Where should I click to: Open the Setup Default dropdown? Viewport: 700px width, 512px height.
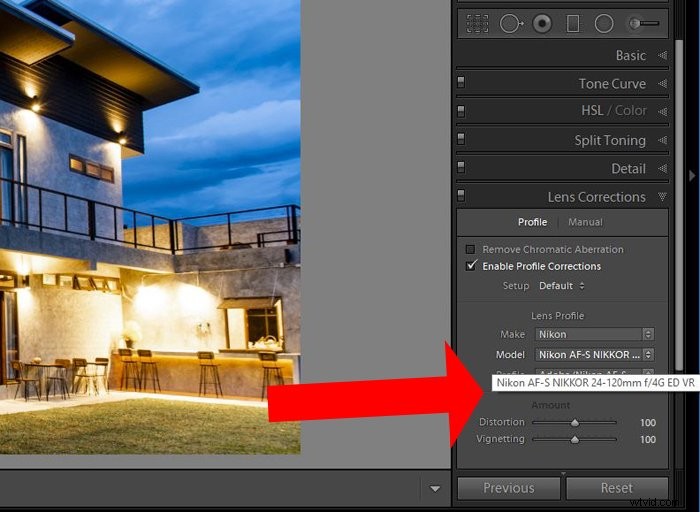(562, 286)
